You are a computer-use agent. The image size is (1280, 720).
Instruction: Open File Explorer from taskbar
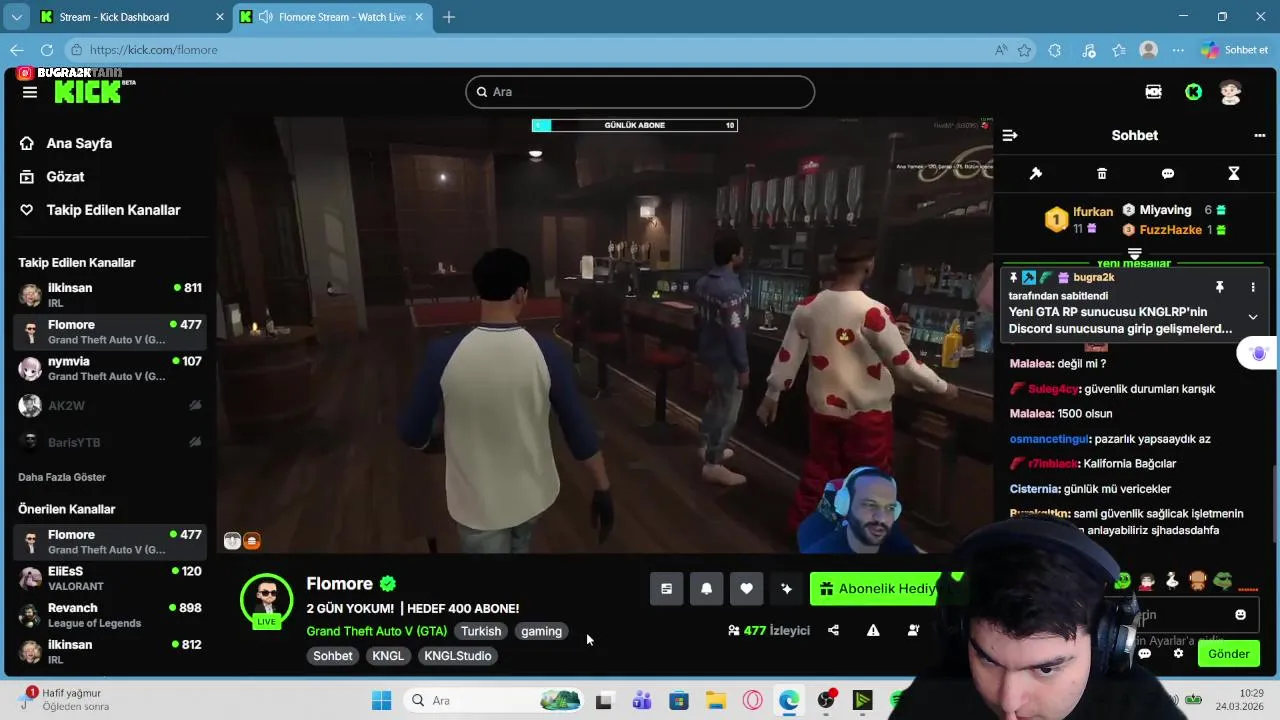coord(715,701)
